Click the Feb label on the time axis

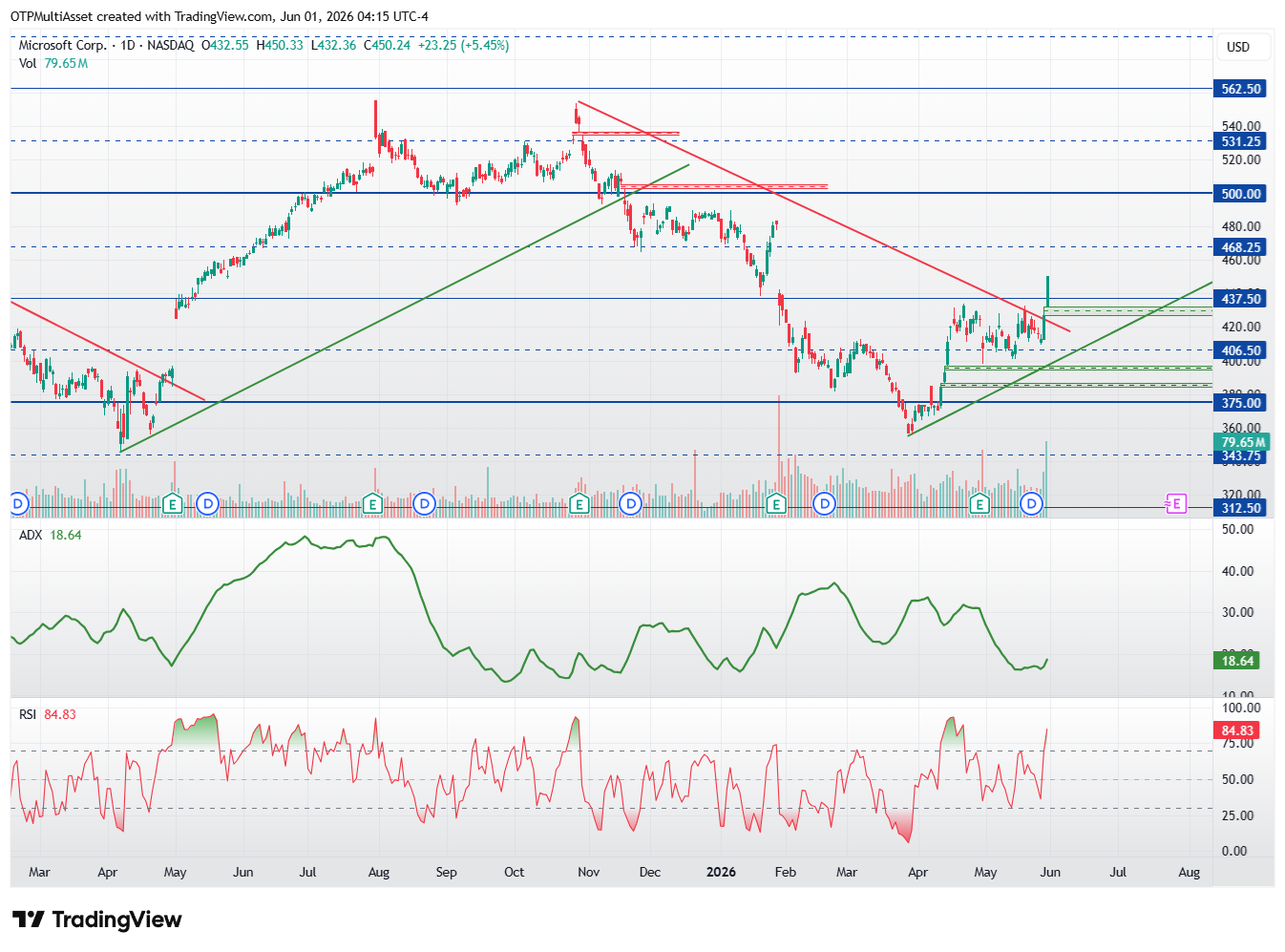pos(786,872)
